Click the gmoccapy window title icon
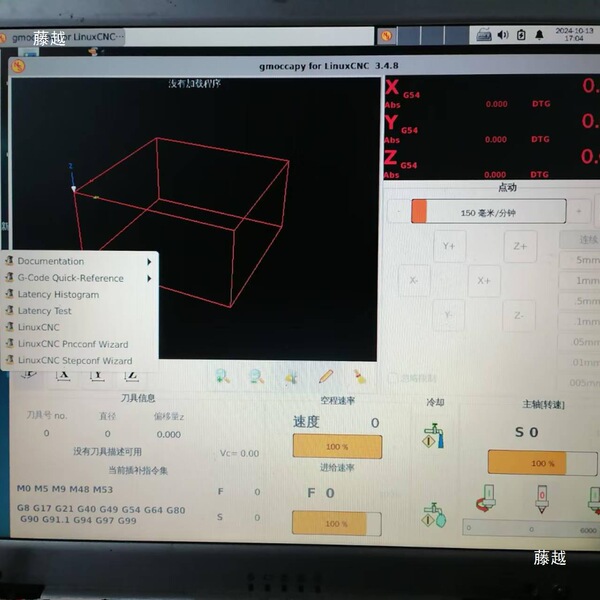This screenshot has height=600, width=600. click(18, 66)
